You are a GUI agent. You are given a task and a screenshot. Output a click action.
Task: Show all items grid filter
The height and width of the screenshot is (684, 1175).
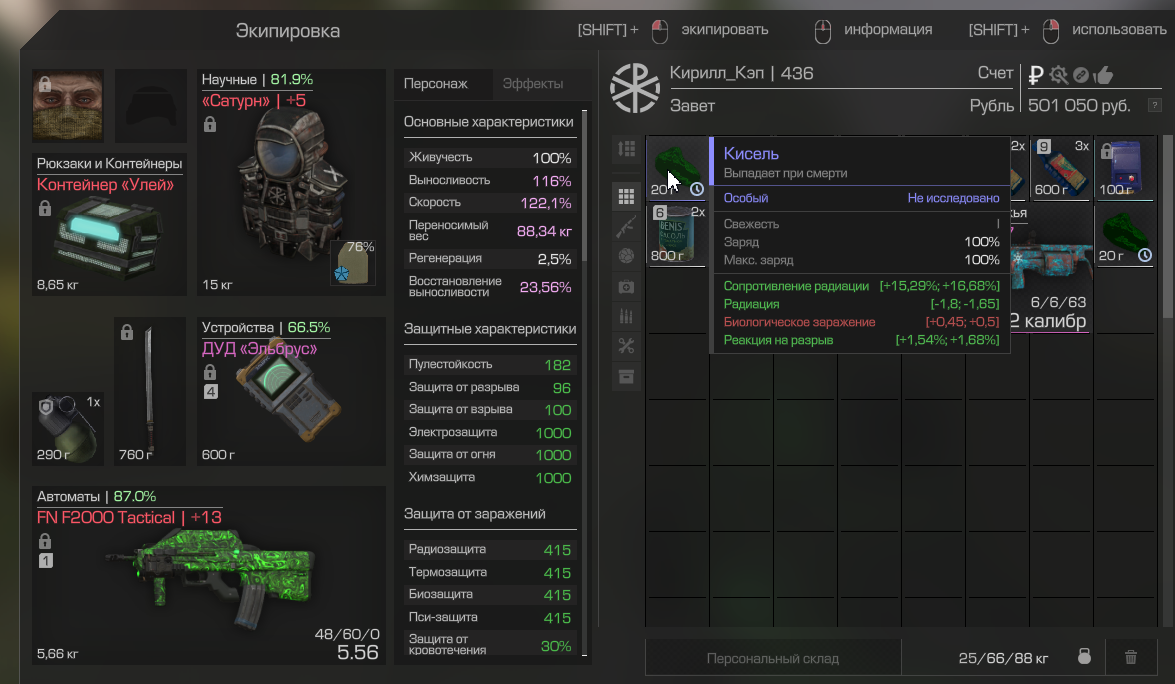(626, 197)
